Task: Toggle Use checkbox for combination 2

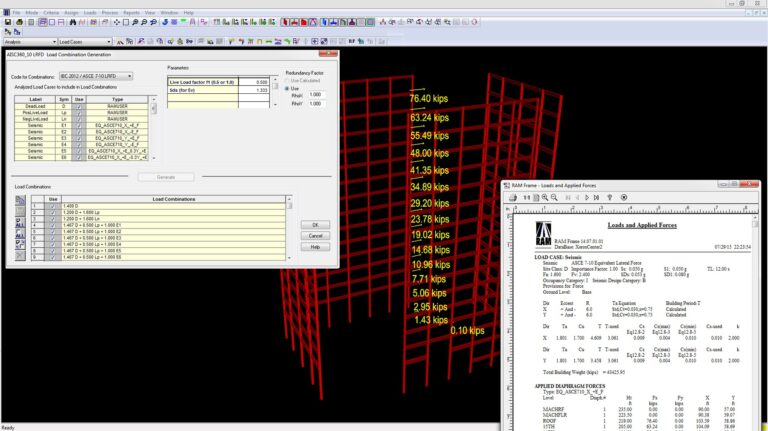Action: (53, 213)
